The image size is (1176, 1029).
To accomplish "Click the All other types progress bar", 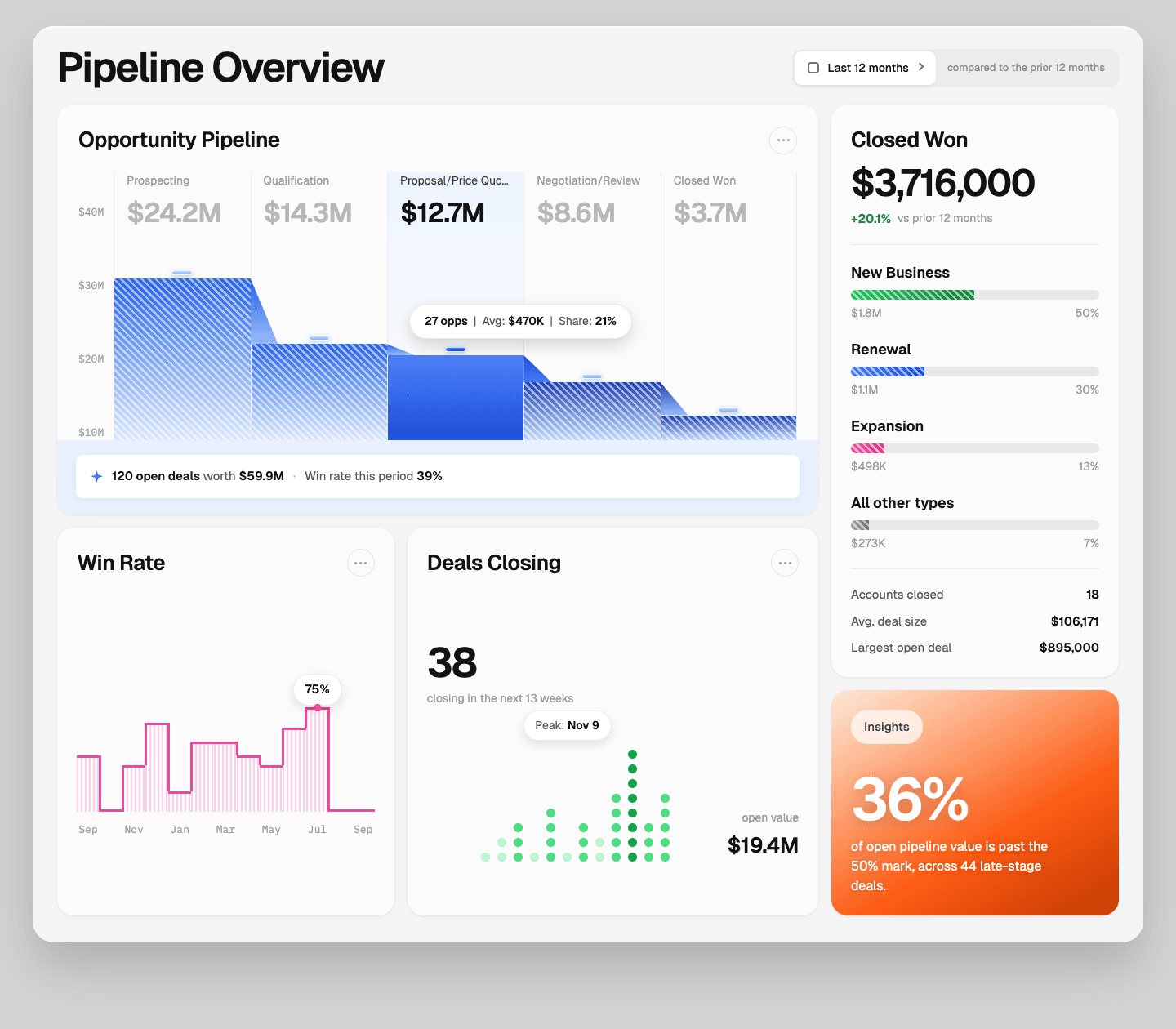I will (975, 525).
